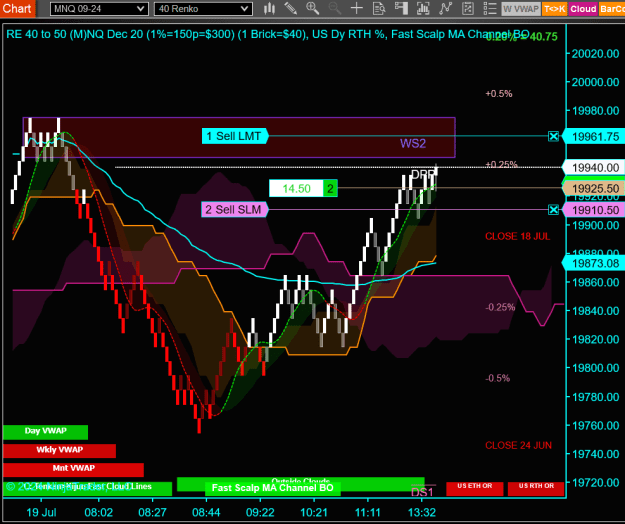
Task: Click the 20000.00 price axis label
Action: [x=596, y=82]
